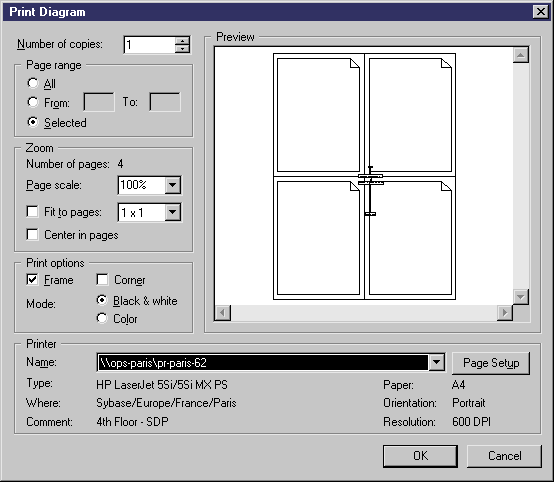Click the preview scroll down arrow
Screen dimensions: 554x482
(x=521, y=297)
